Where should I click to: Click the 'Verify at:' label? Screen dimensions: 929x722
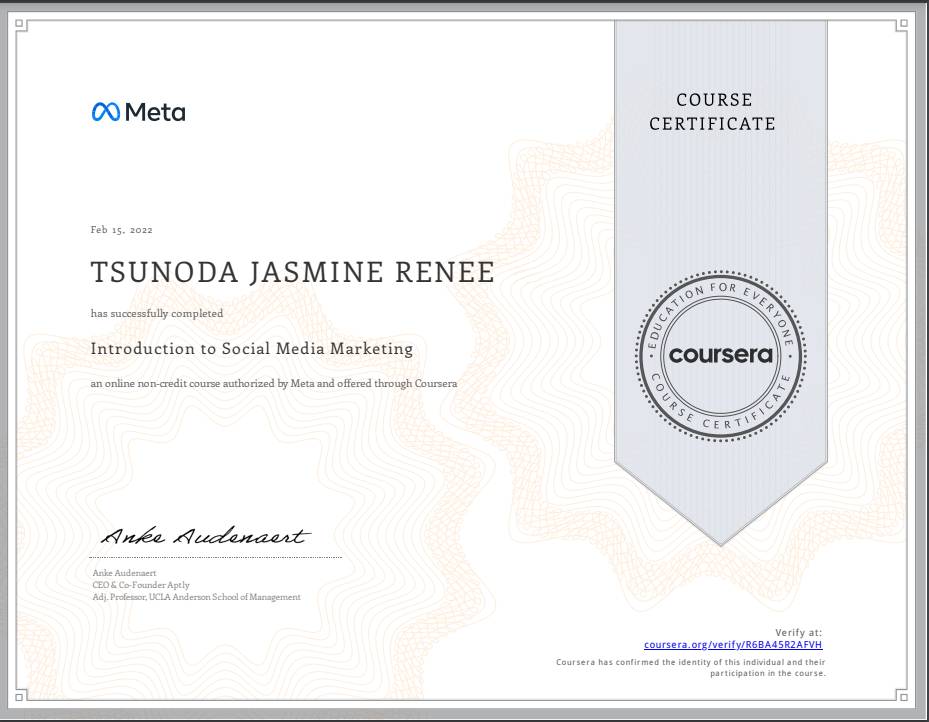point(799,633)
